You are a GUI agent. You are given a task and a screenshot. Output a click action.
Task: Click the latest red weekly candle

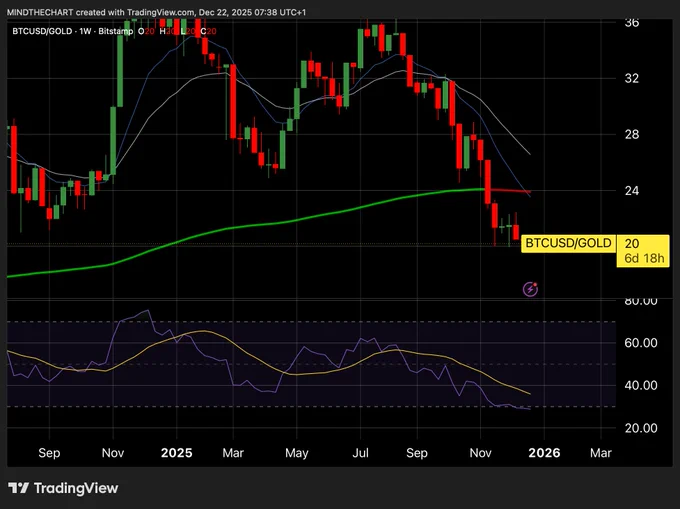(x=516, y=232)
